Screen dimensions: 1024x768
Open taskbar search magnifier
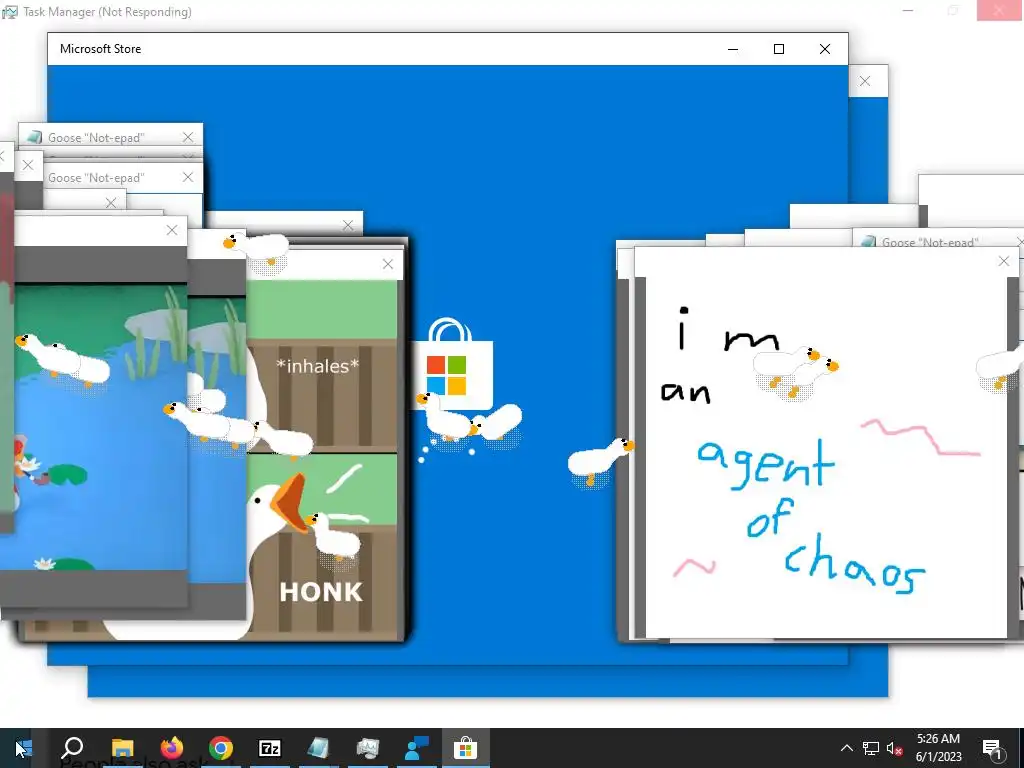tap(72, 748)
